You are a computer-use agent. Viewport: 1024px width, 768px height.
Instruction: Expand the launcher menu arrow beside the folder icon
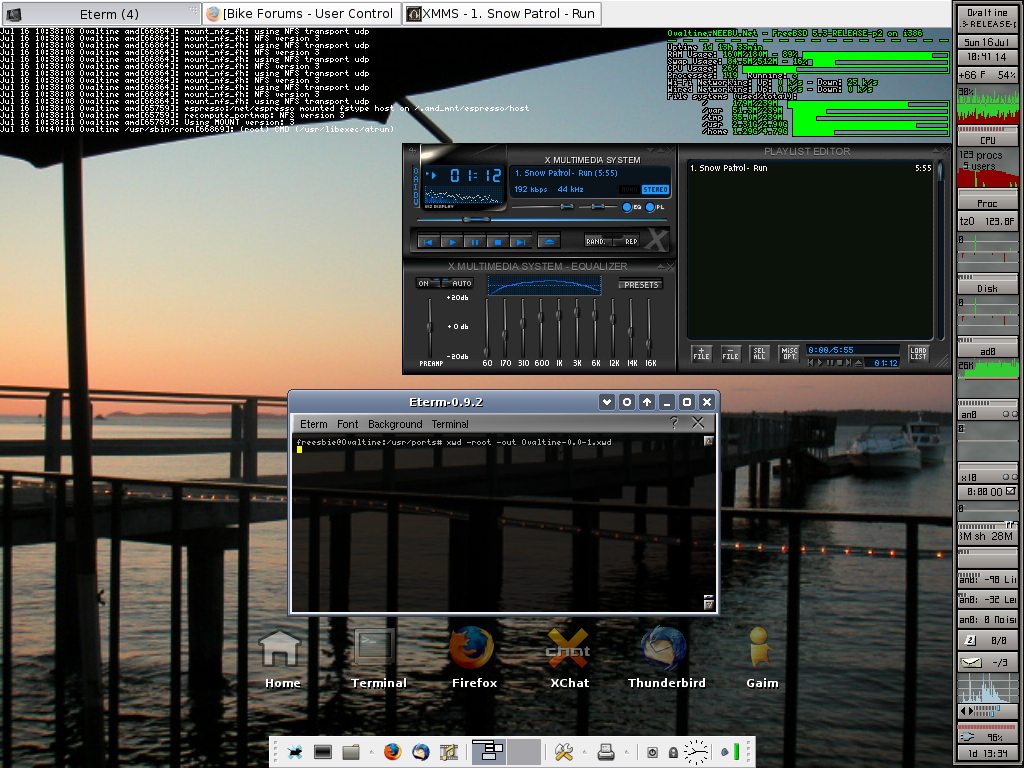371,752
